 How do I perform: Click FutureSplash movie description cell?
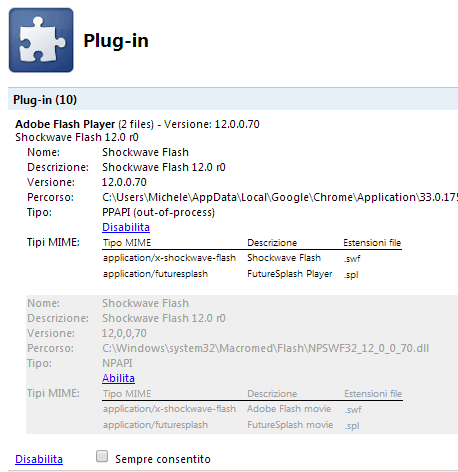click(290, 425)
